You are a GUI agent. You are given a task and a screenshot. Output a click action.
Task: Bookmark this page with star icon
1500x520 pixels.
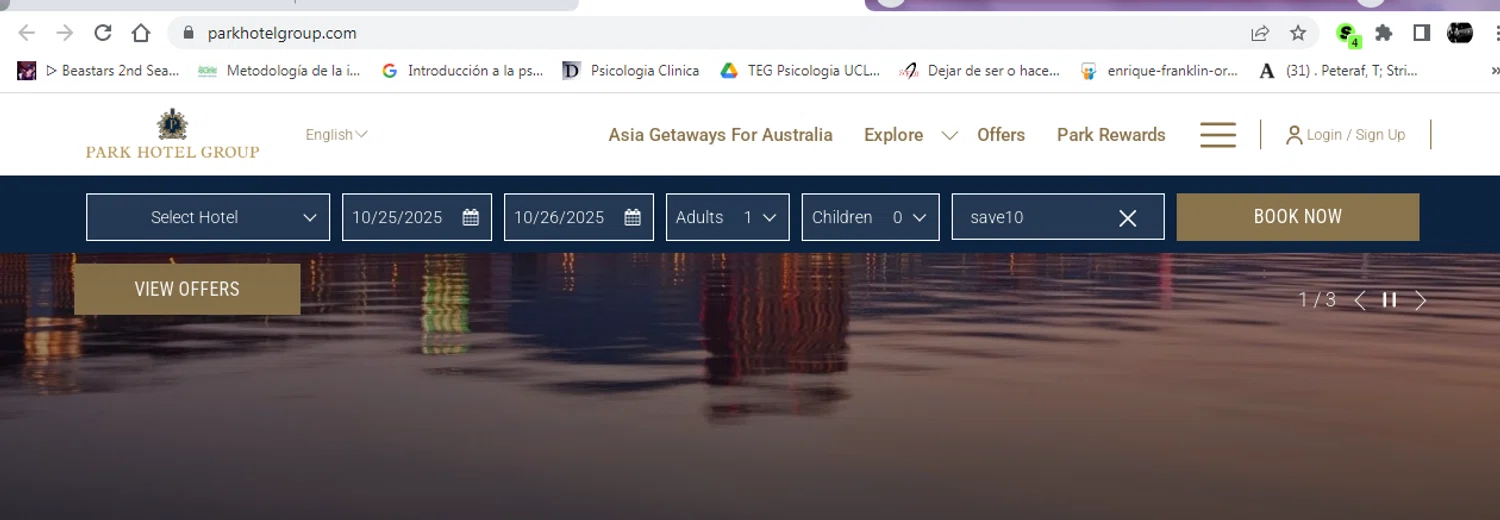pyautogui.click(x=1298, y=33)
